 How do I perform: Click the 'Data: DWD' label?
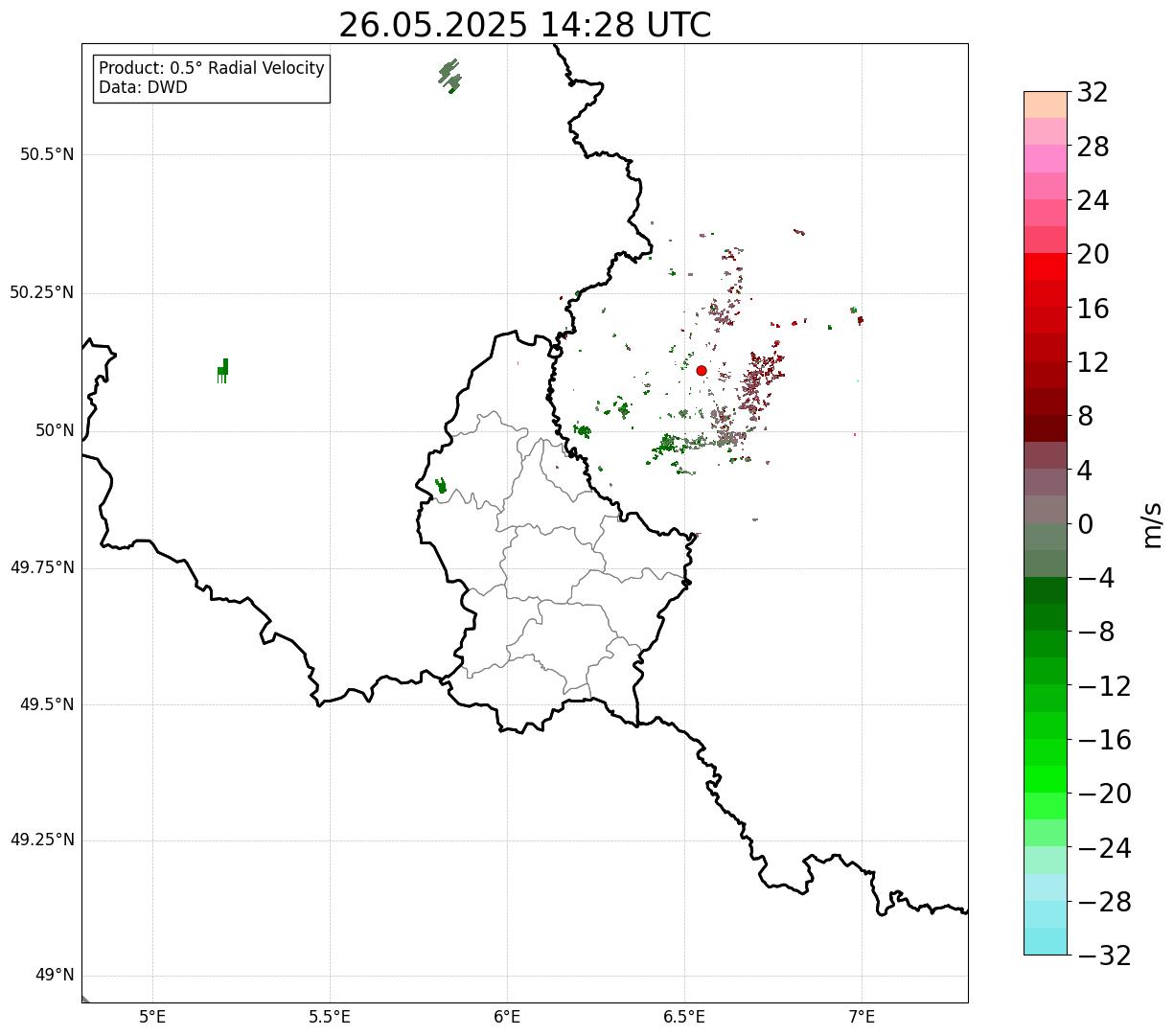(144, 87)
